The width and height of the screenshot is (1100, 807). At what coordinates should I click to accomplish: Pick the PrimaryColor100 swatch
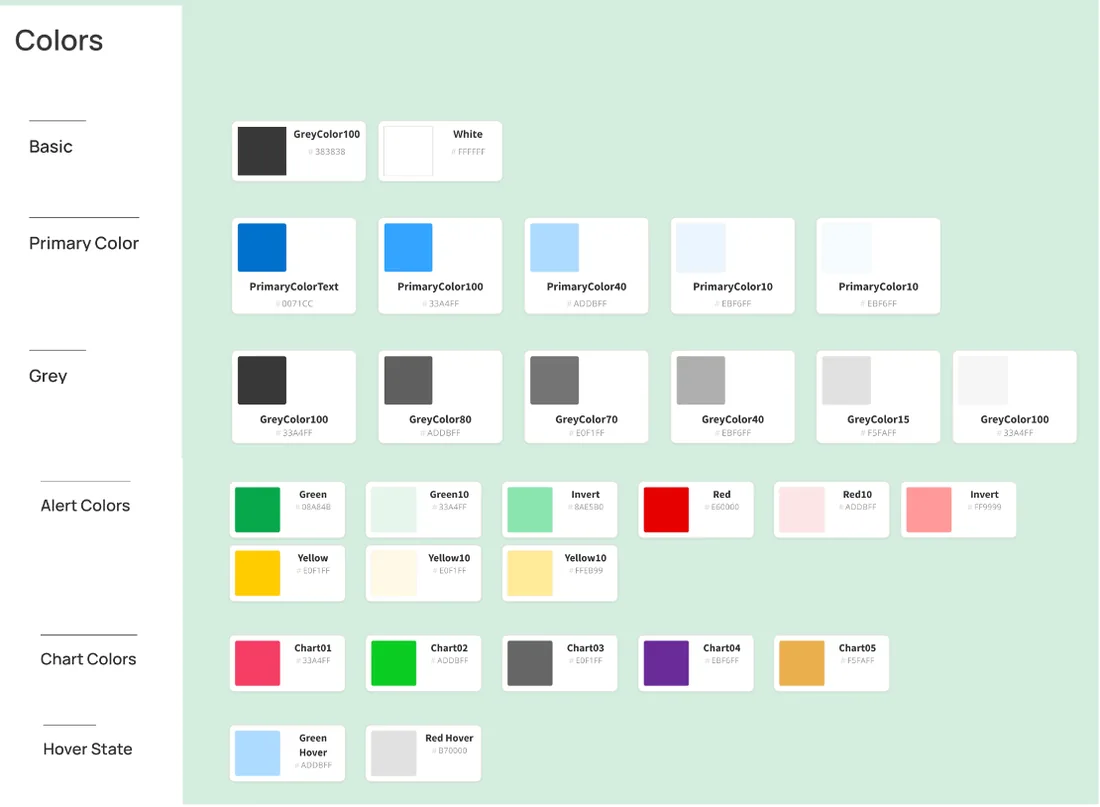coord(408,248)
